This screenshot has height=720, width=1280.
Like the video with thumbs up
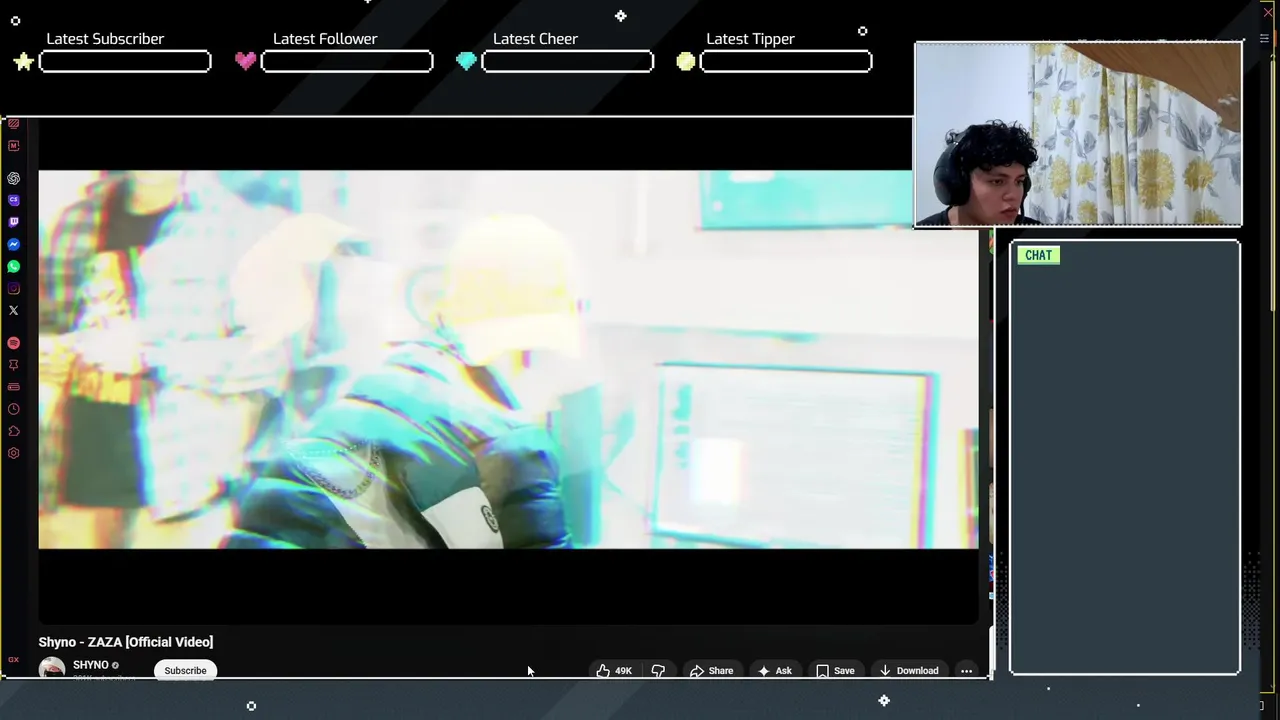pyautogui.click(x=614, y=670)
